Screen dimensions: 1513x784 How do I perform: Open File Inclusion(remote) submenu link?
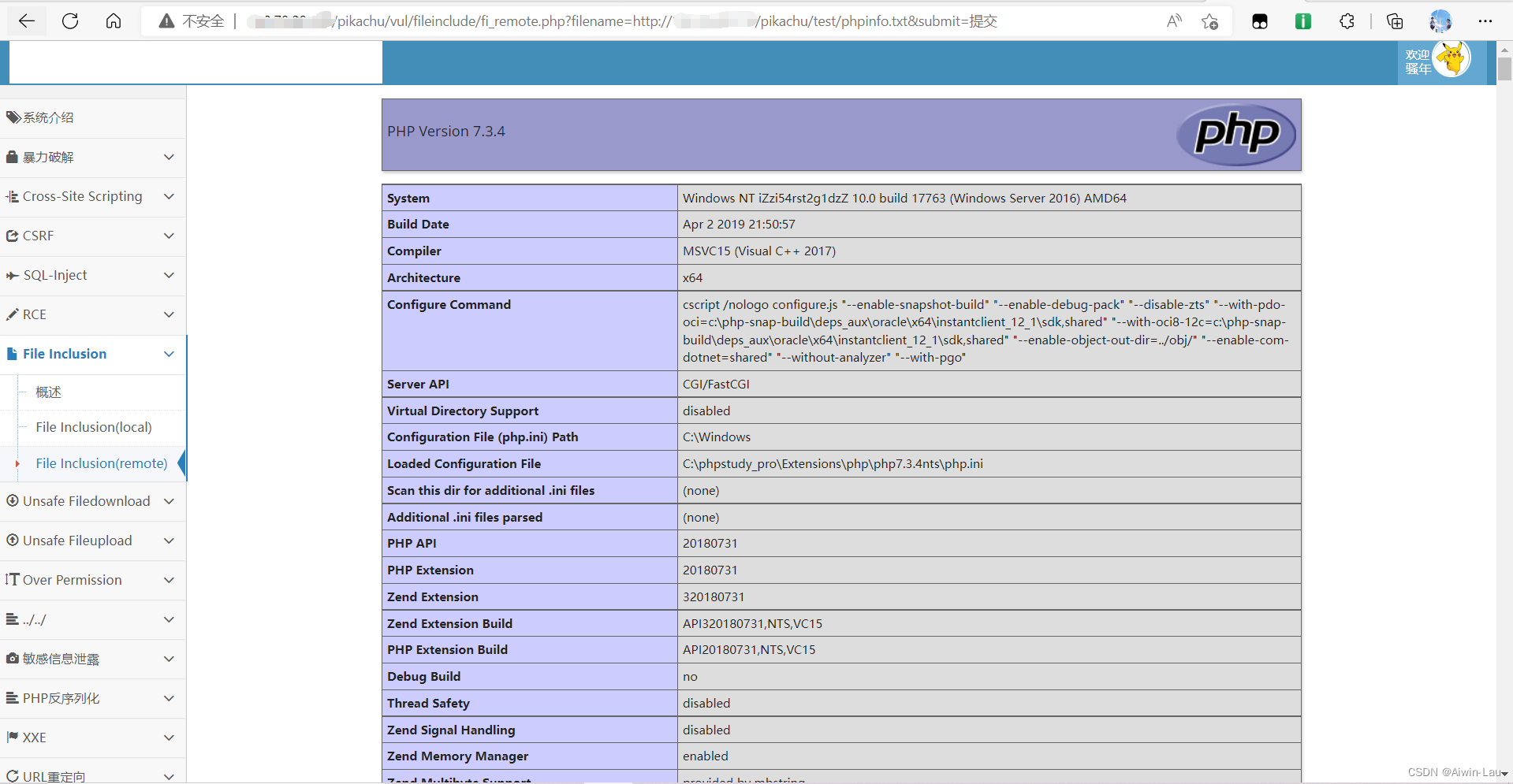[x=102, y=463]
